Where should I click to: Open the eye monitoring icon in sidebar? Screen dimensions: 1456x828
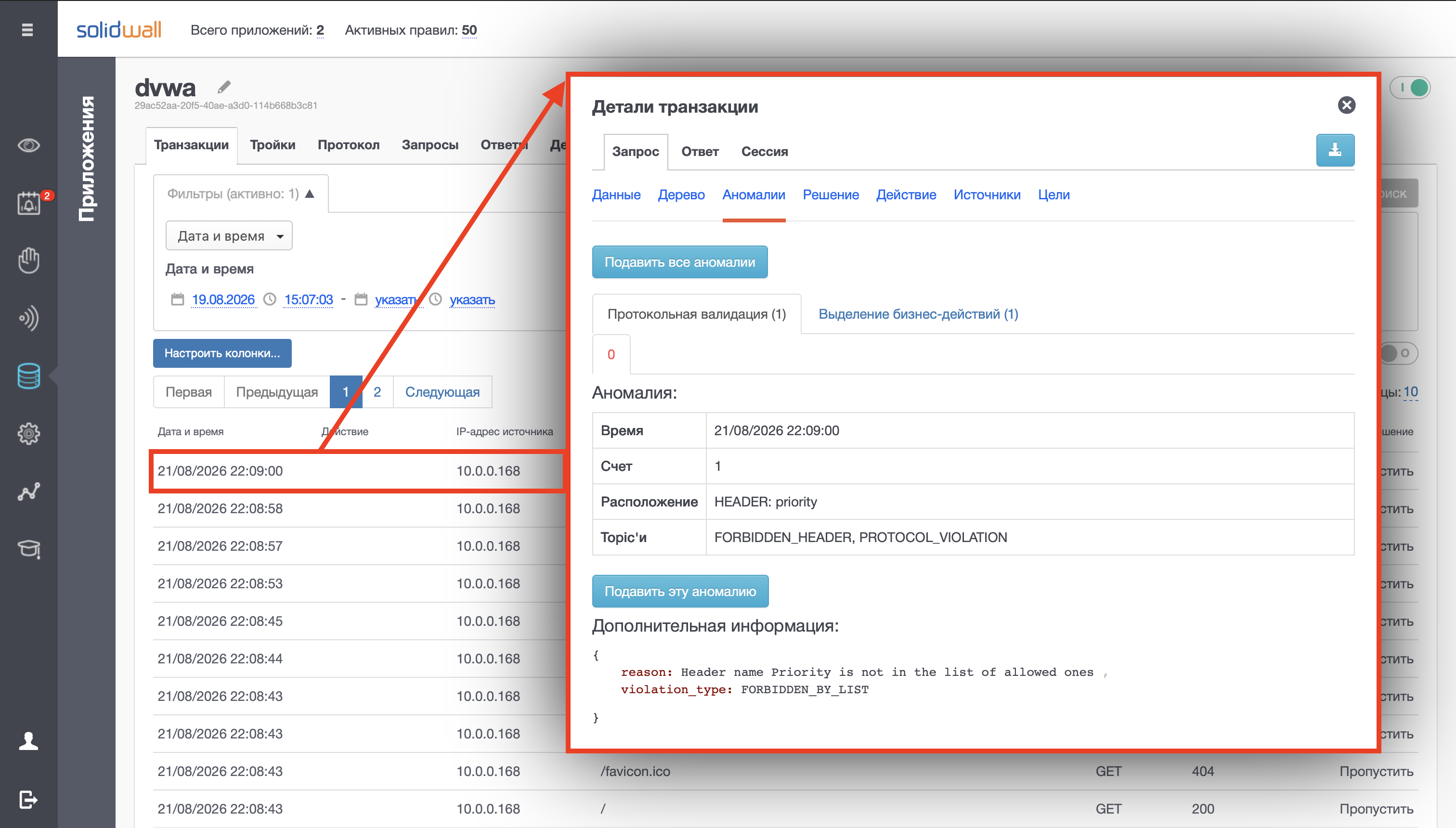[x=28, y=145]
